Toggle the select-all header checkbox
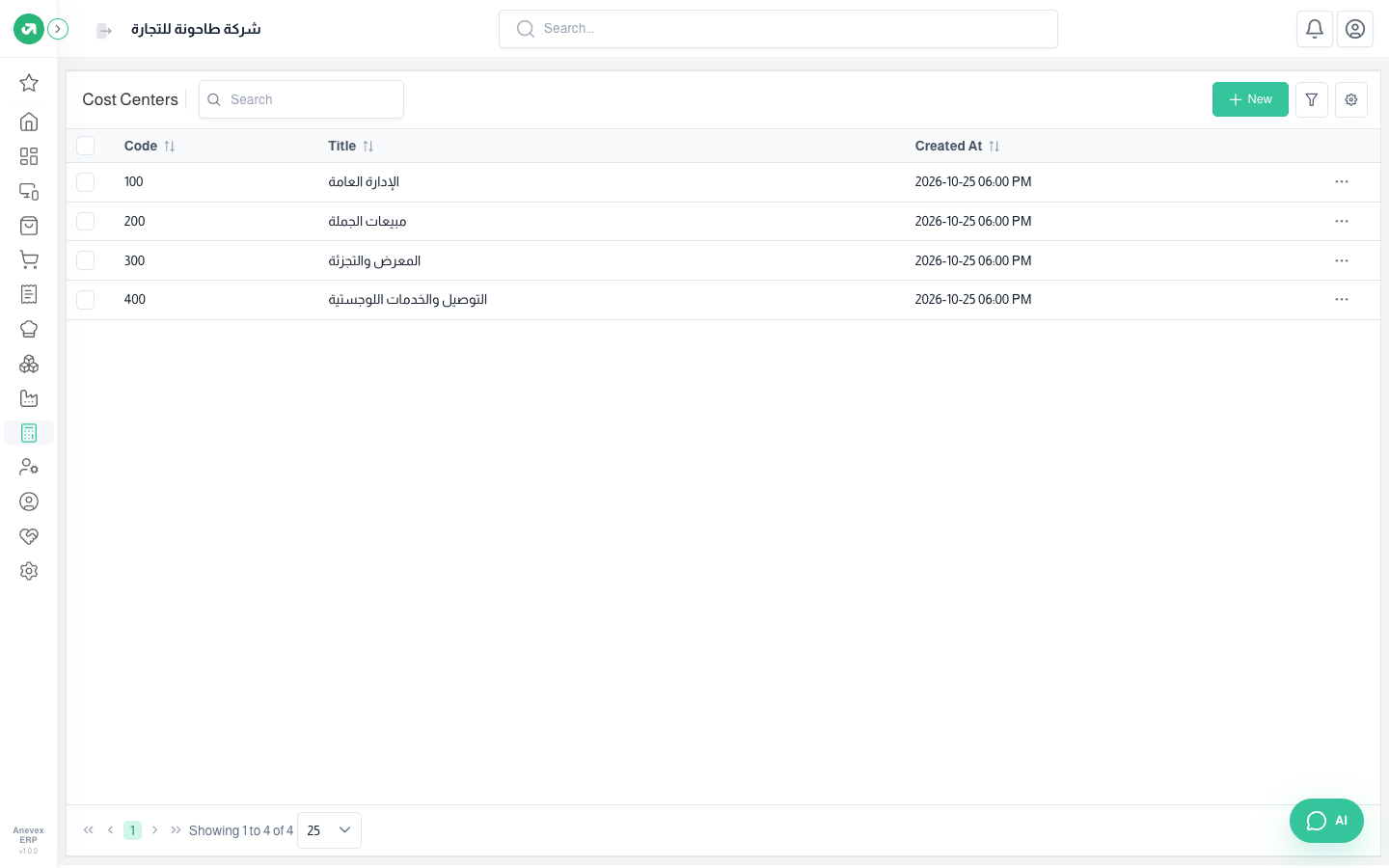Image resolution: width=1389 pixels, height=868 pixels. click(x=86, y=146)
